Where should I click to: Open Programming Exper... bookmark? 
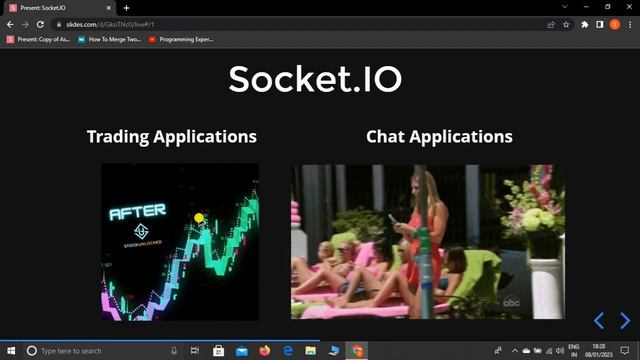(181, 40)
